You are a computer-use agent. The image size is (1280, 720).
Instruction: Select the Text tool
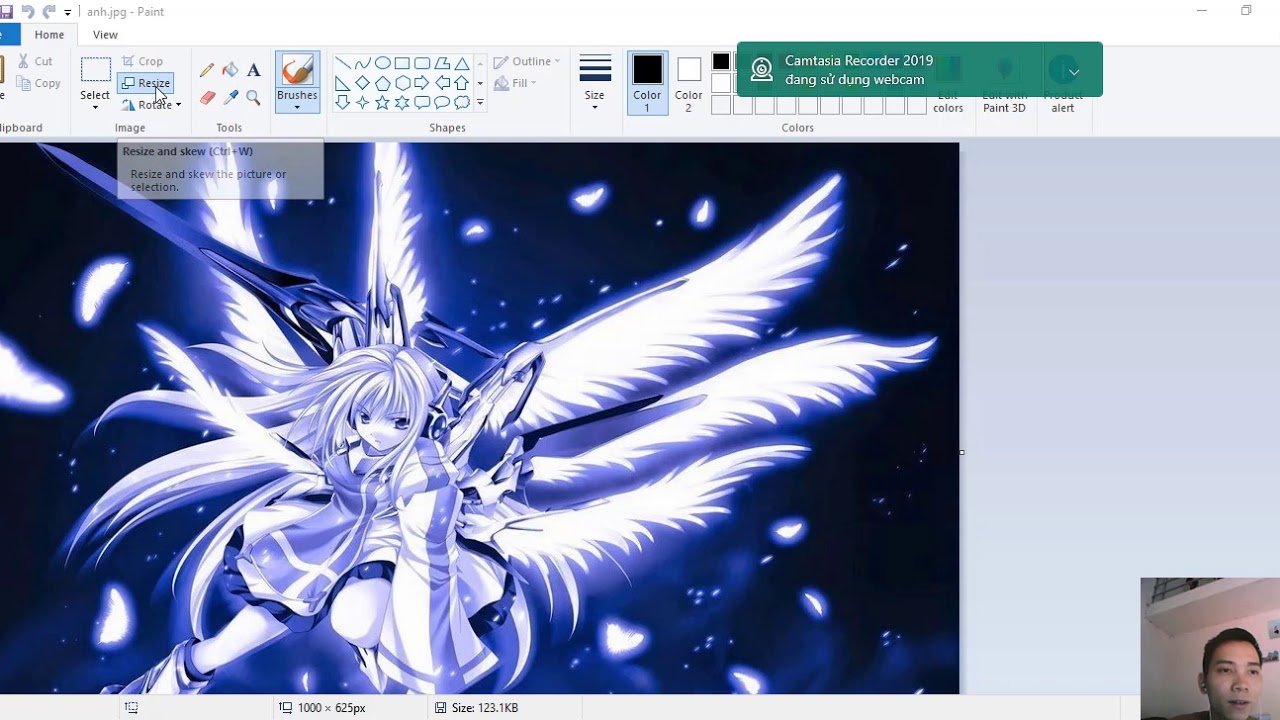click(253, 70)
